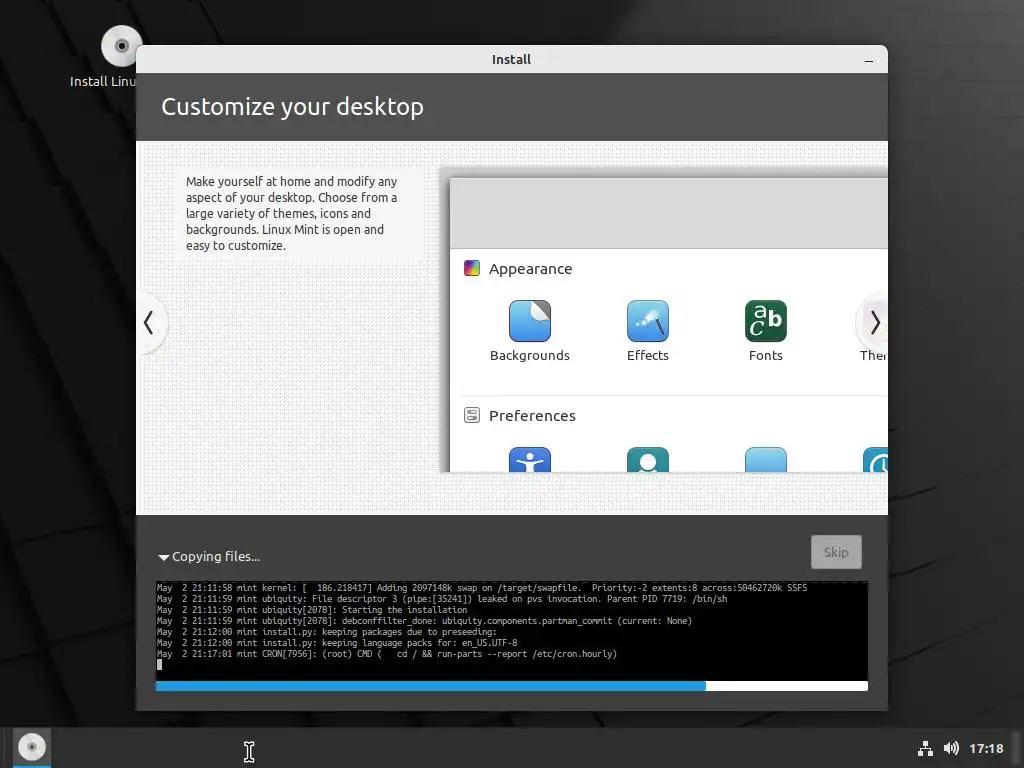
Task: Click the Accessibility icon under Preferences
Action: click(530, 460)
